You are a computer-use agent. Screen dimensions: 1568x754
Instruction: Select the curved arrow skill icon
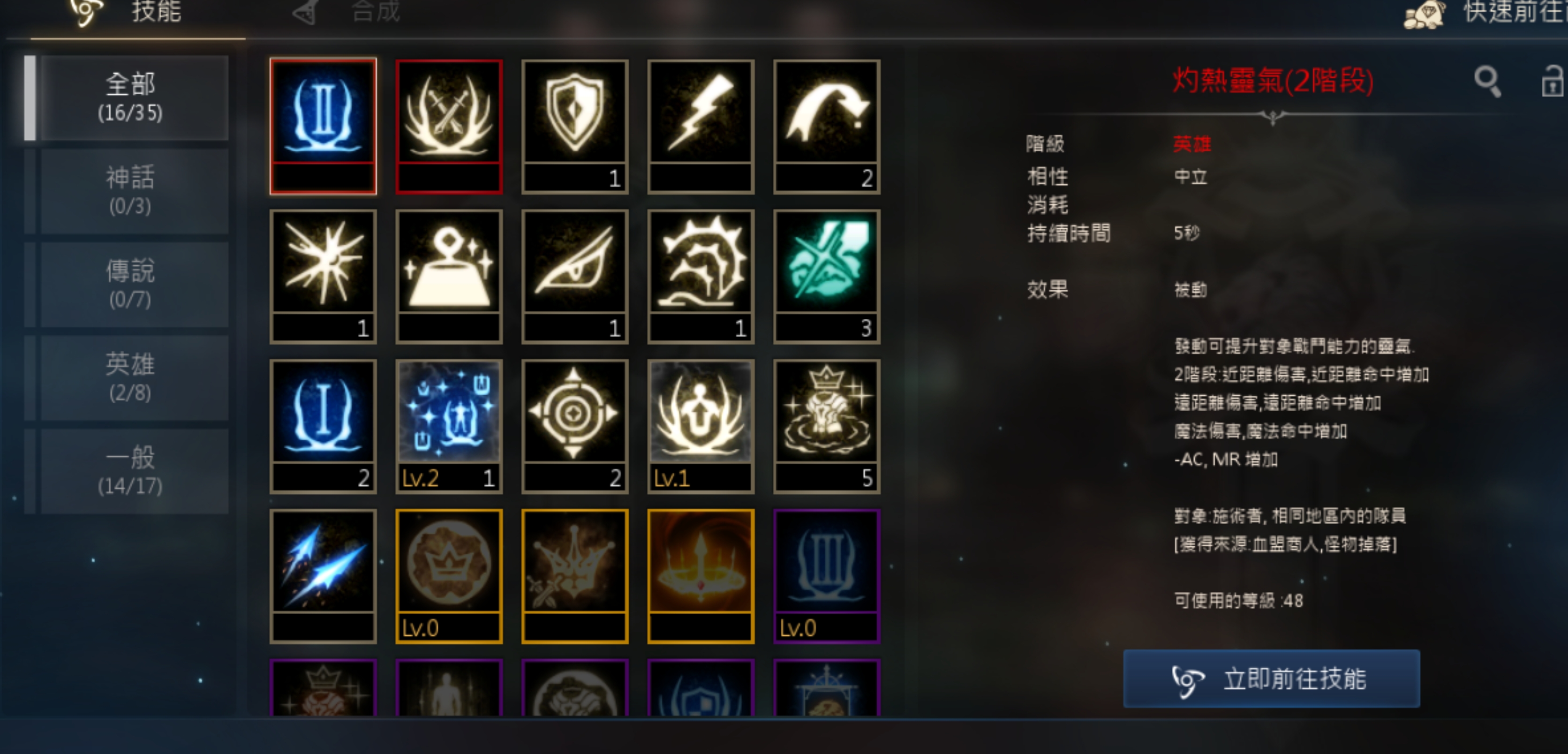(827, 127)
